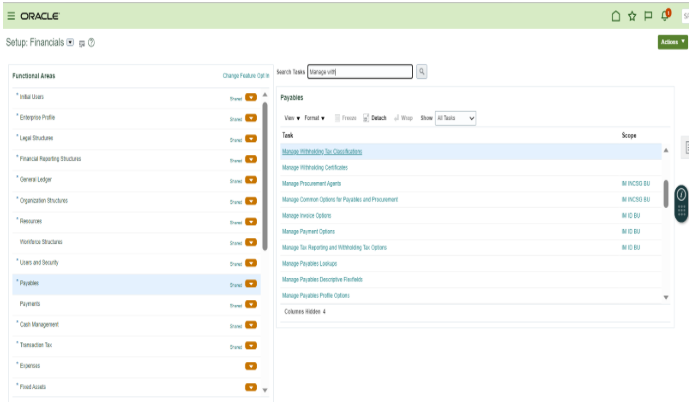Select Users and Security functional area

click(x=39, y=263)
